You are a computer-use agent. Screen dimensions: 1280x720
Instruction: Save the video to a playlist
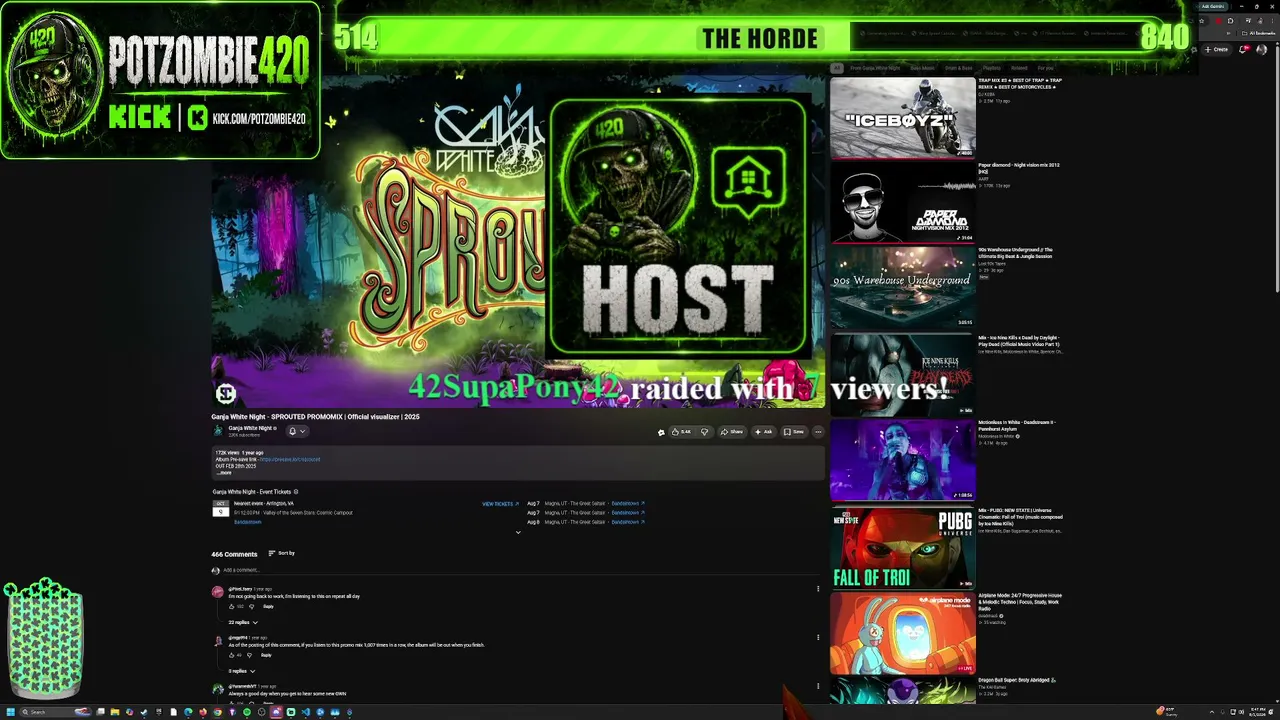[x=794, y=432]
